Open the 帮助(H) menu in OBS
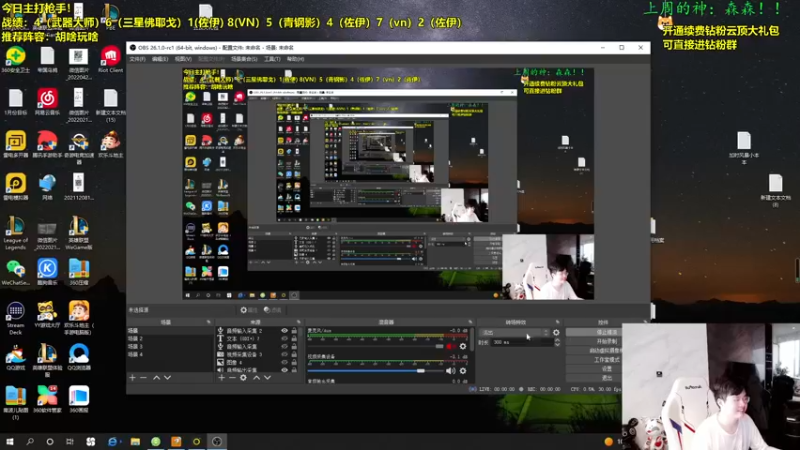The image size is (800, 450). point(295,59)
